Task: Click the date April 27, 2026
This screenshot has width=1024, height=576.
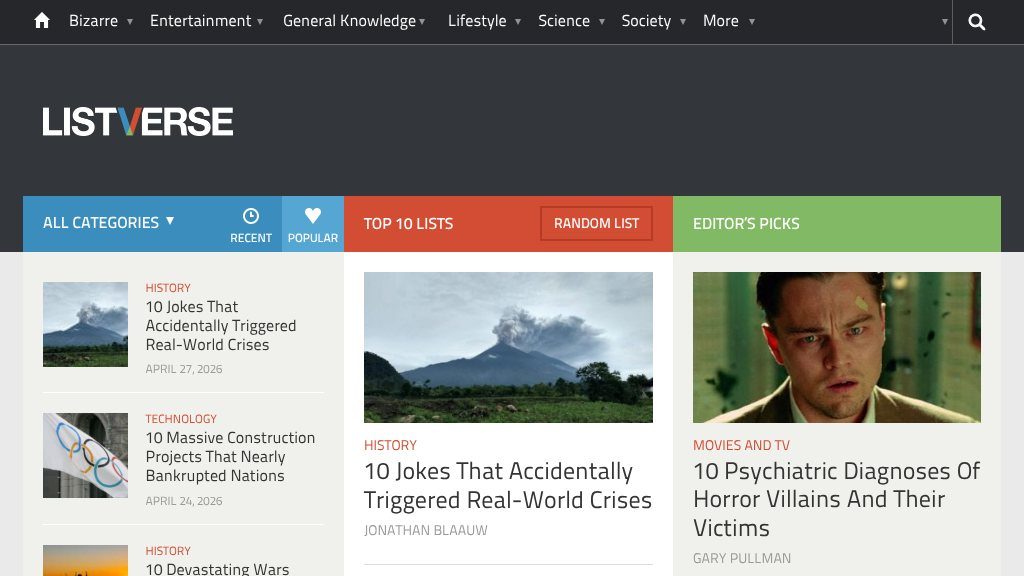Action: [184, 369]
